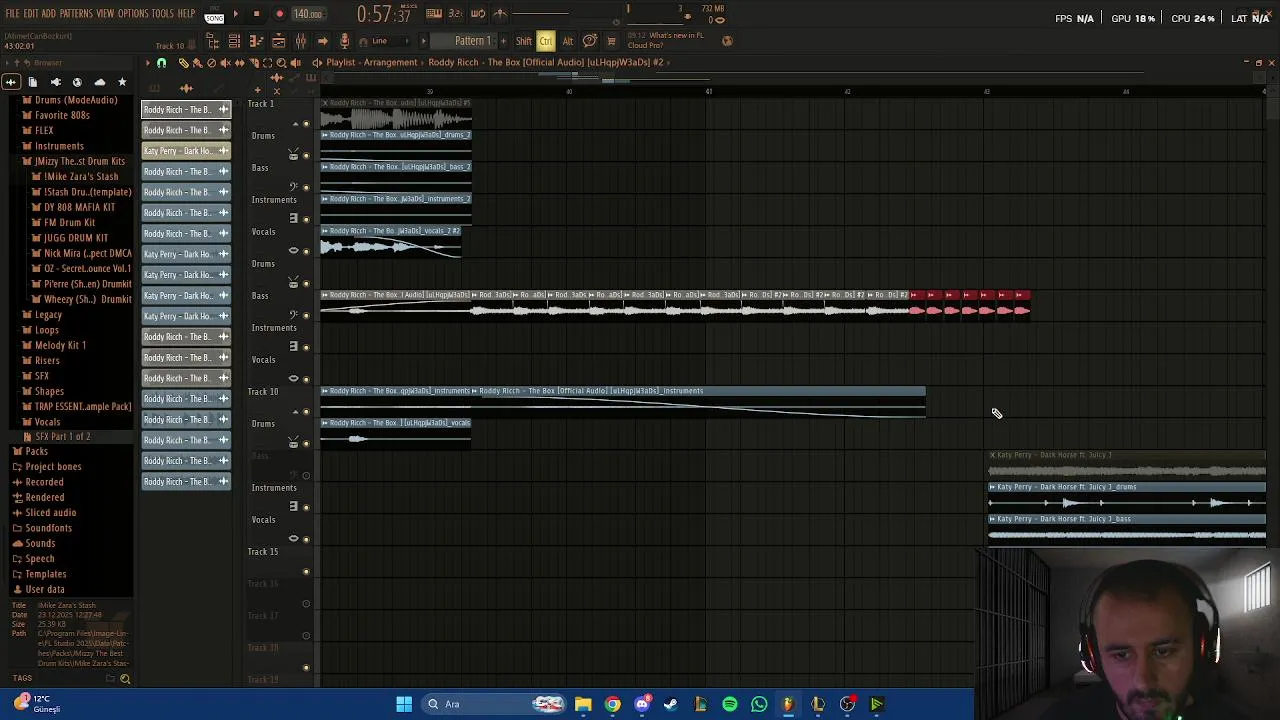This screenshot has height=720, width=1280.
Task: Show browser favorites with the star icon
Action: [122, 82]
